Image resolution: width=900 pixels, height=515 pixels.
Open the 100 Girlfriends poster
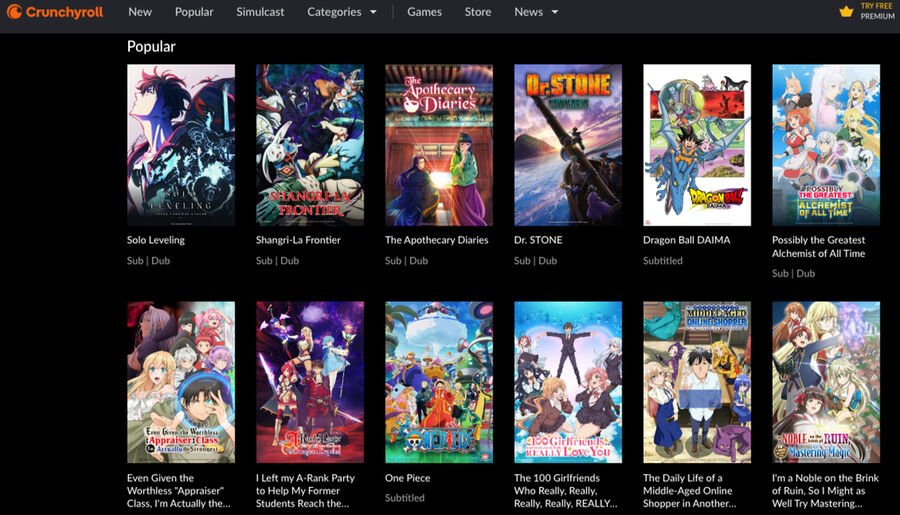(x=568, y=382)
